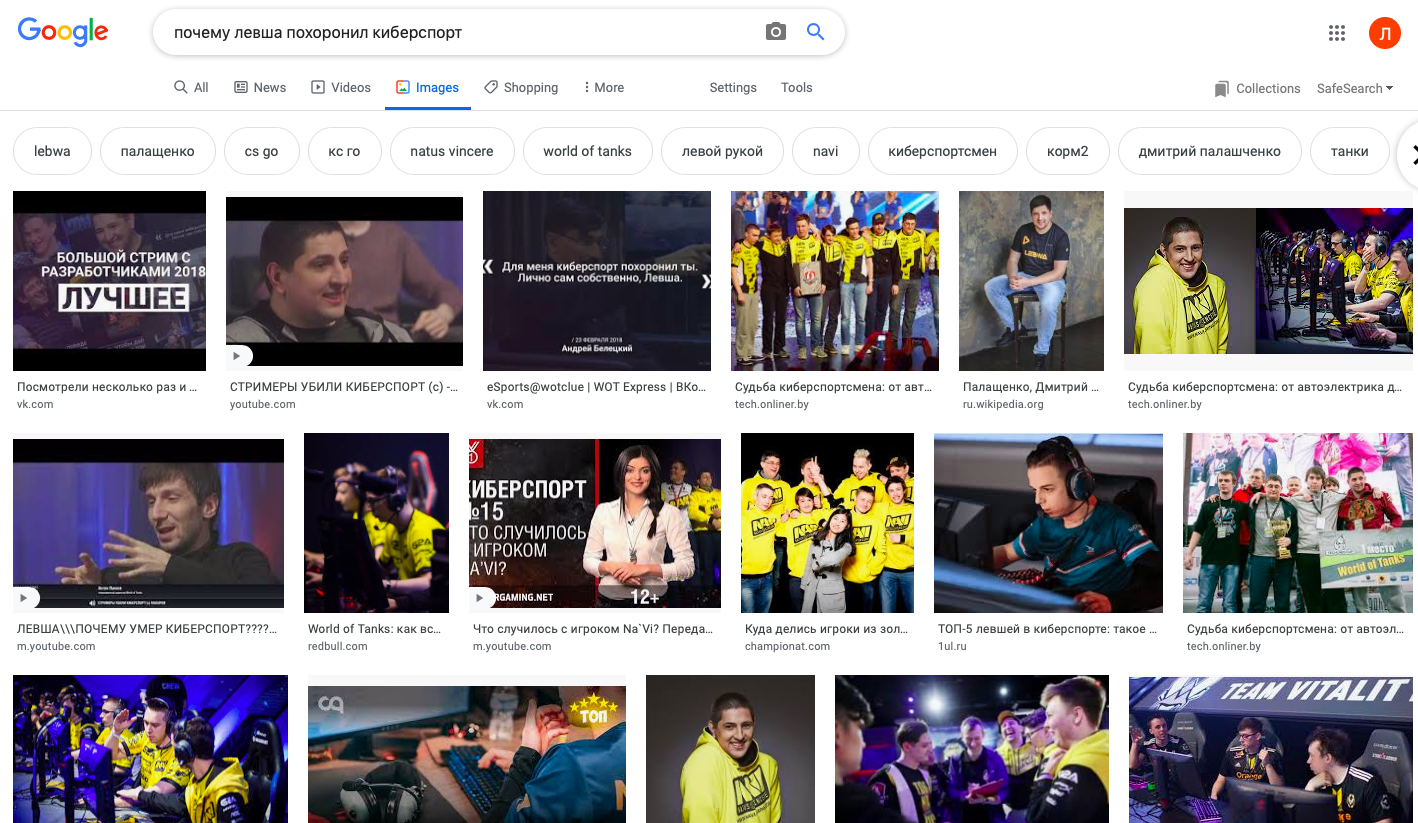1418x823 pixels.
Task: Click the play badge on ЛЕВША ПОЧЕМУ УМЕР КИБЕРСПОРТ thumbnail
Action: coord(26,598)
